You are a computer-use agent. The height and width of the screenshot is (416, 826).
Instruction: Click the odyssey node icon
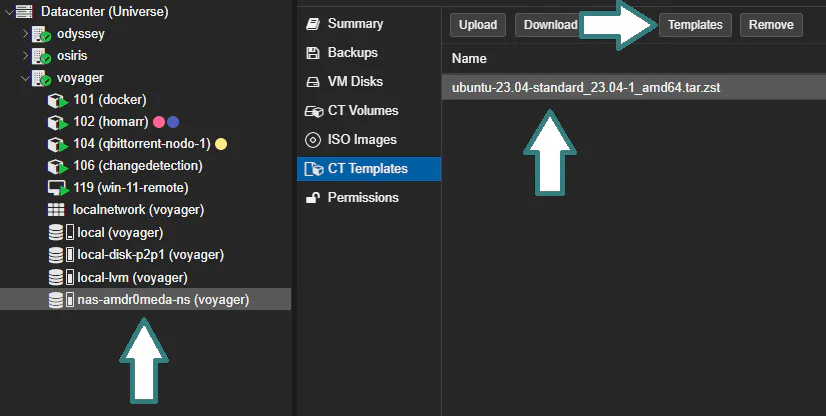click(x=41, y=34)
